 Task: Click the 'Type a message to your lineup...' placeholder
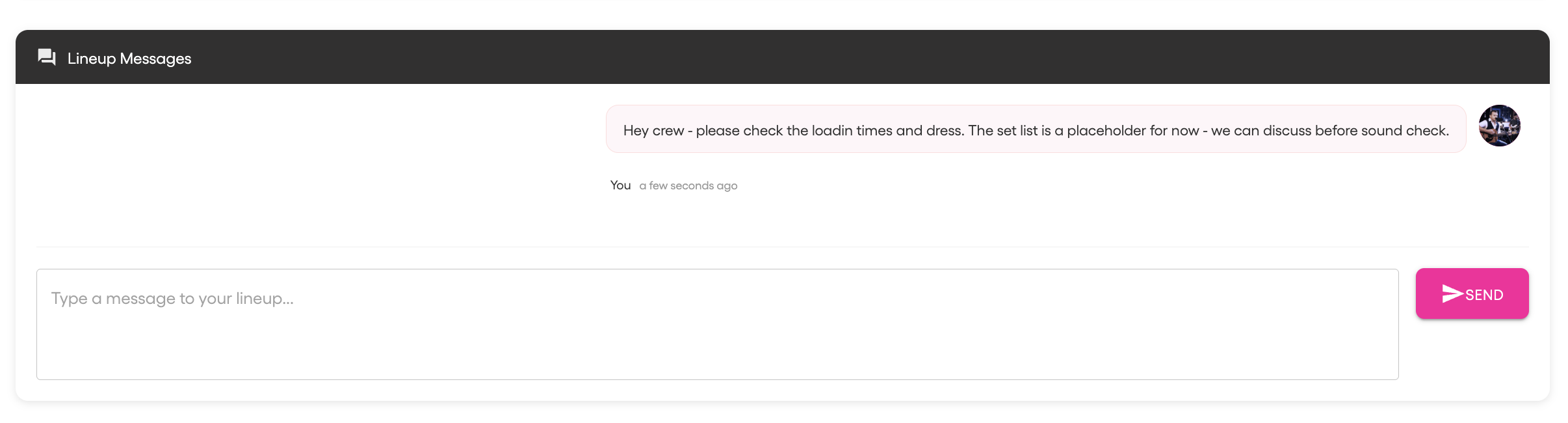point(172,299)
